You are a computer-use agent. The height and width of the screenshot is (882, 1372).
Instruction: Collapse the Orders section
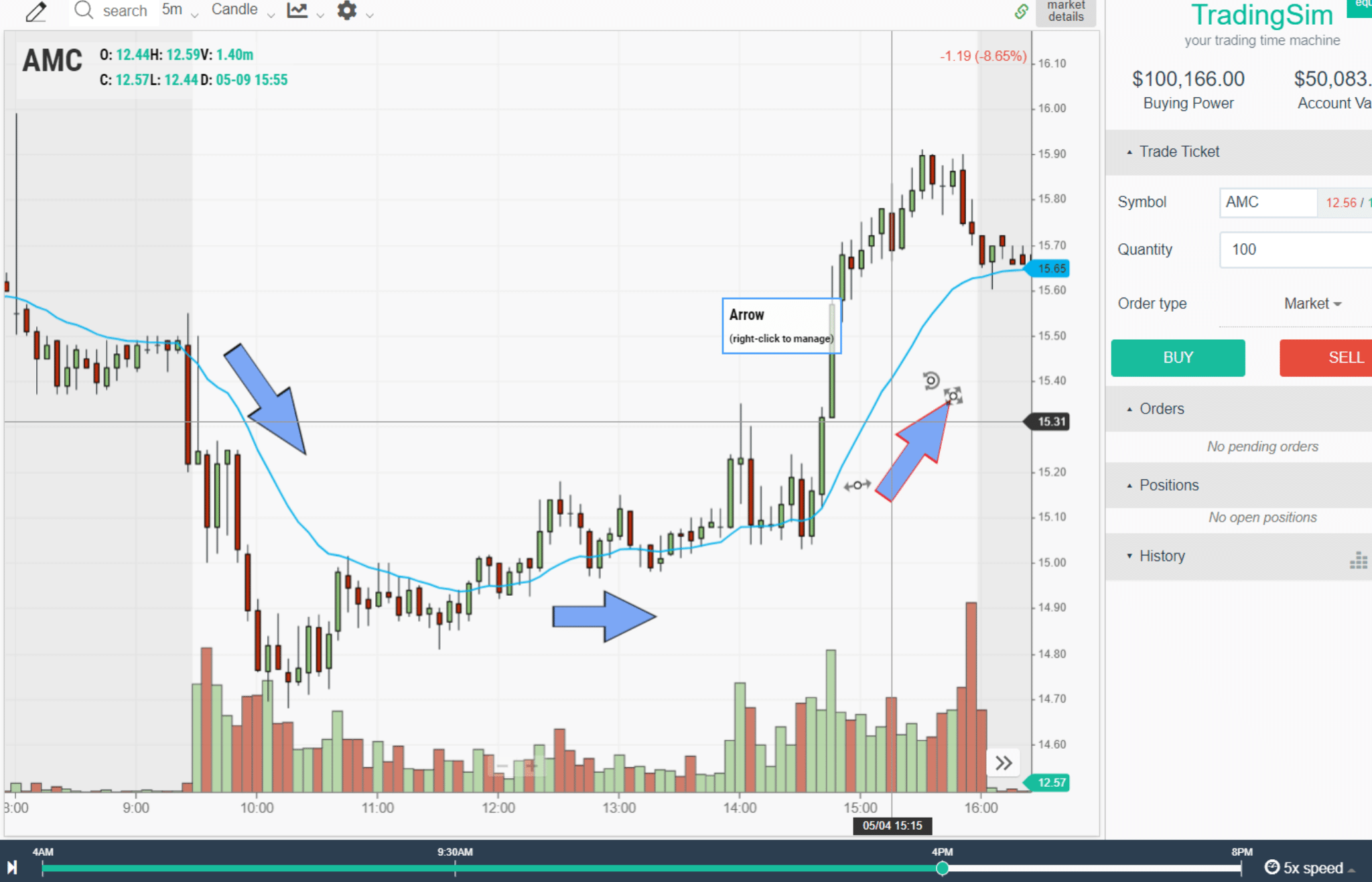tap(1238, 409)
